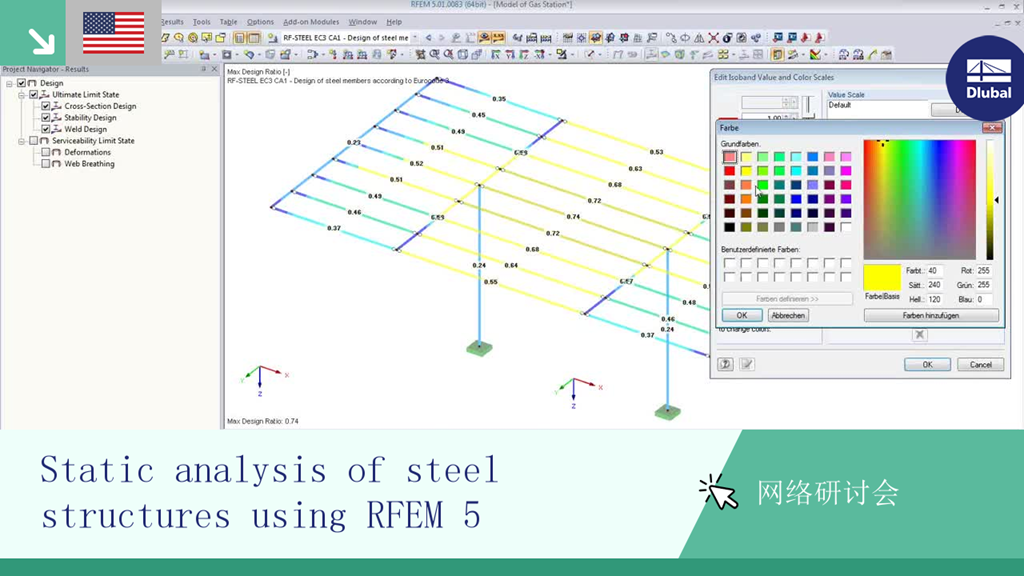Viewport: 1024px width, 576px height.
Task: Click OK in the Farbe dialog
Action: point(742,315)
